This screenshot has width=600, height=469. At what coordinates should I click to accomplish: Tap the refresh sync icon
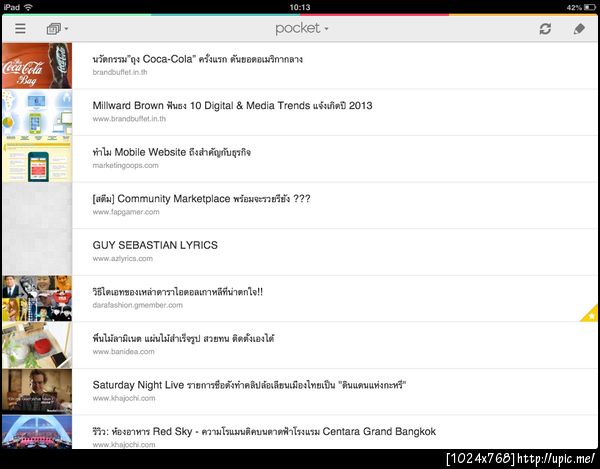545,29
